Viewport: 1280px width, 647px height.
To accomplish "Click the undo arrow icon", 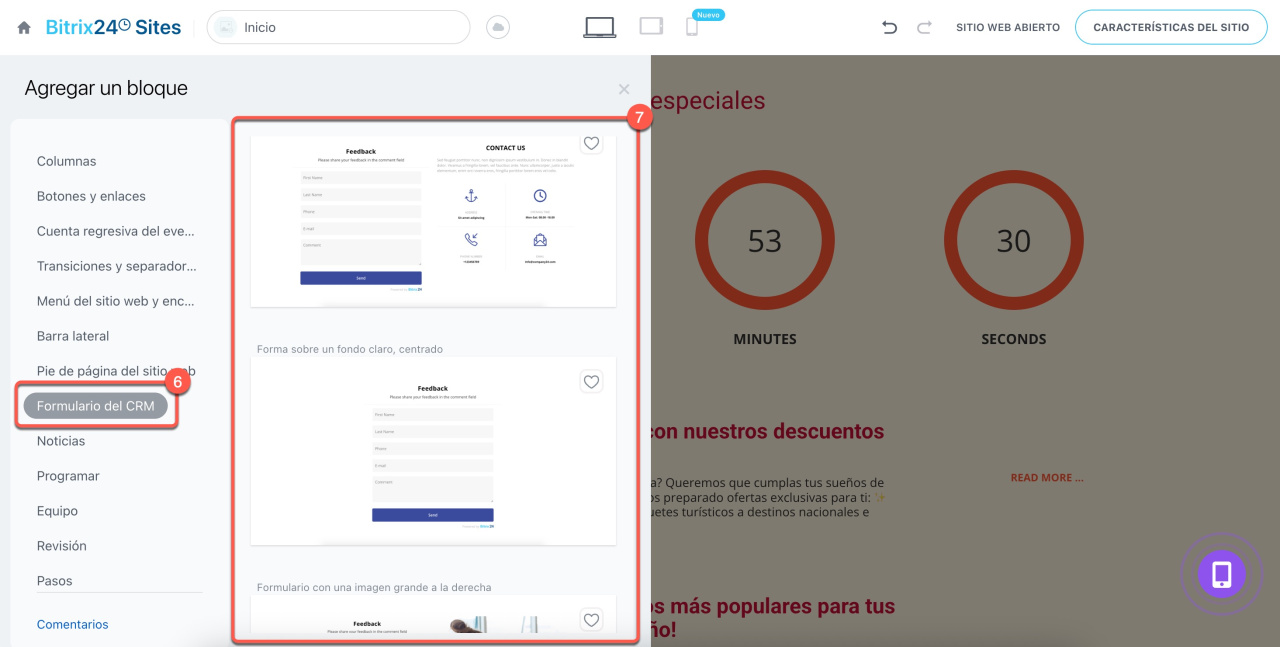I will pyautogui.click(x=889, y=28).
